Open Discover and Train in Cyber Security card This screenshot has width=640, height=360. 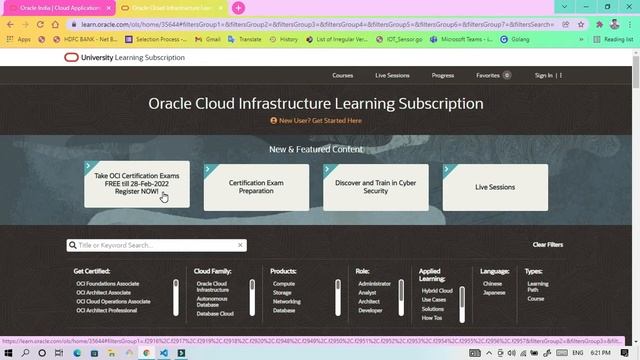point(376,187)
